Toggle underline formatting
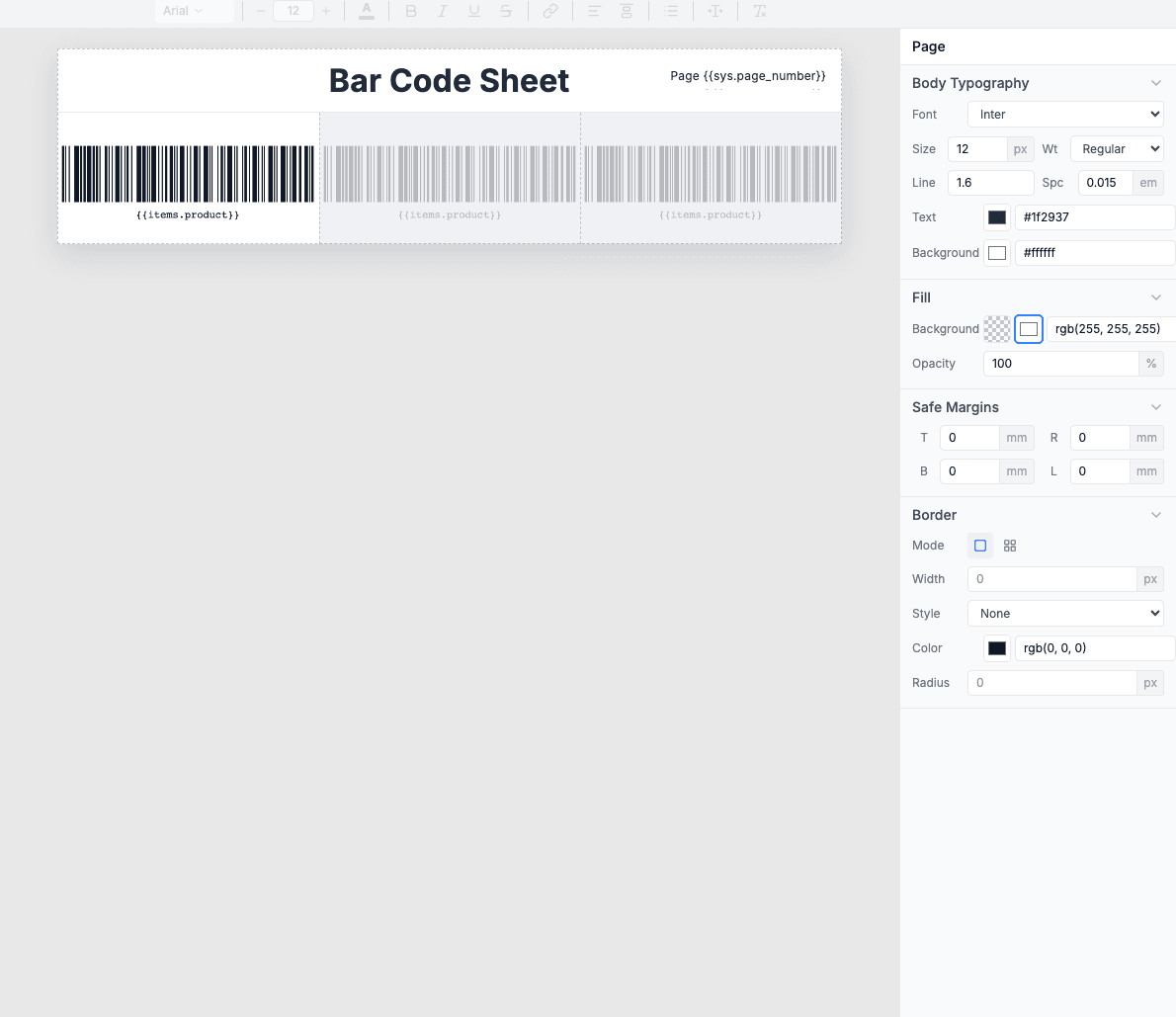This screenshot has height=1017, width=1176. click(474, 11)
